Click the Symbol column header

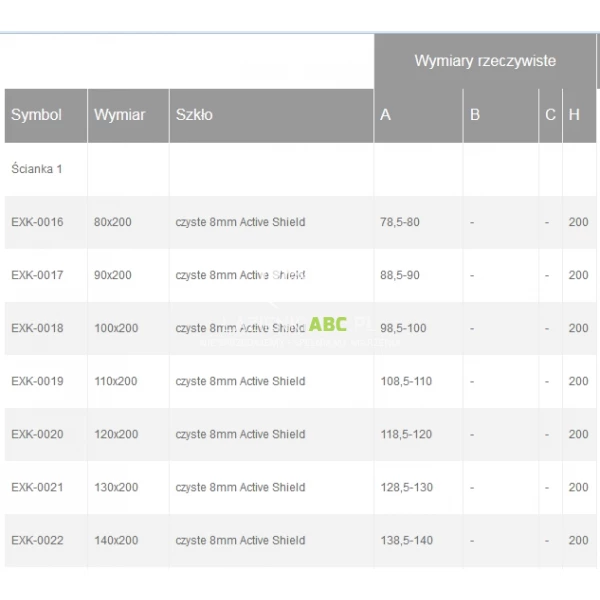click(x=36, y=115)
